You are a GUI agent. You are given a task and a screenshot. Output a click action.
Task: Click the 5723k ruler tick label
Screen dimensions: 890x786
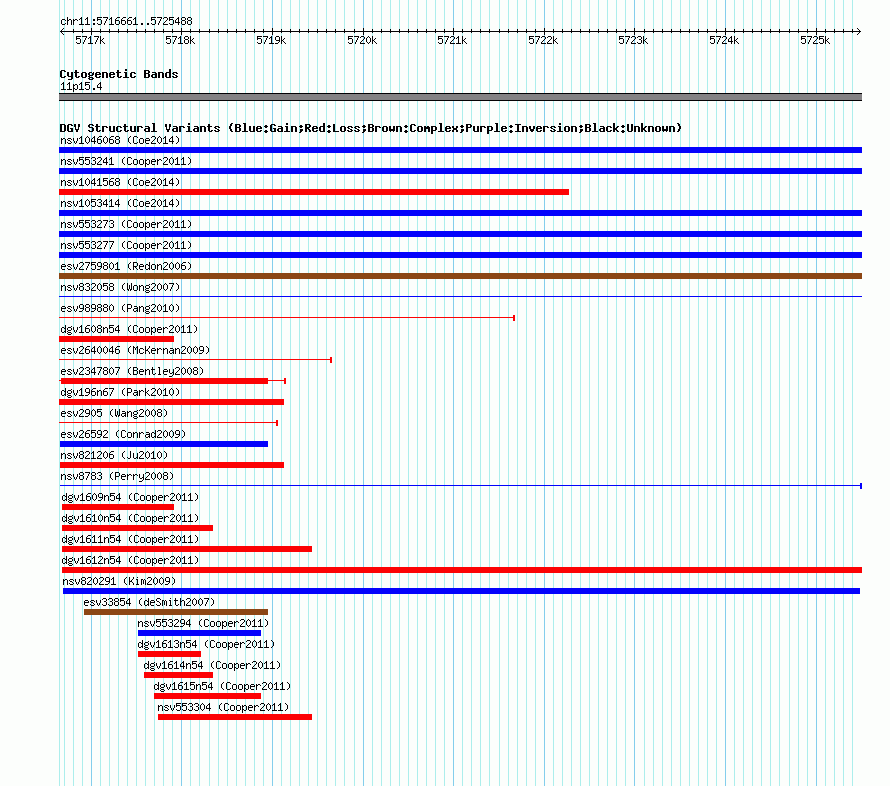[633, 40]
